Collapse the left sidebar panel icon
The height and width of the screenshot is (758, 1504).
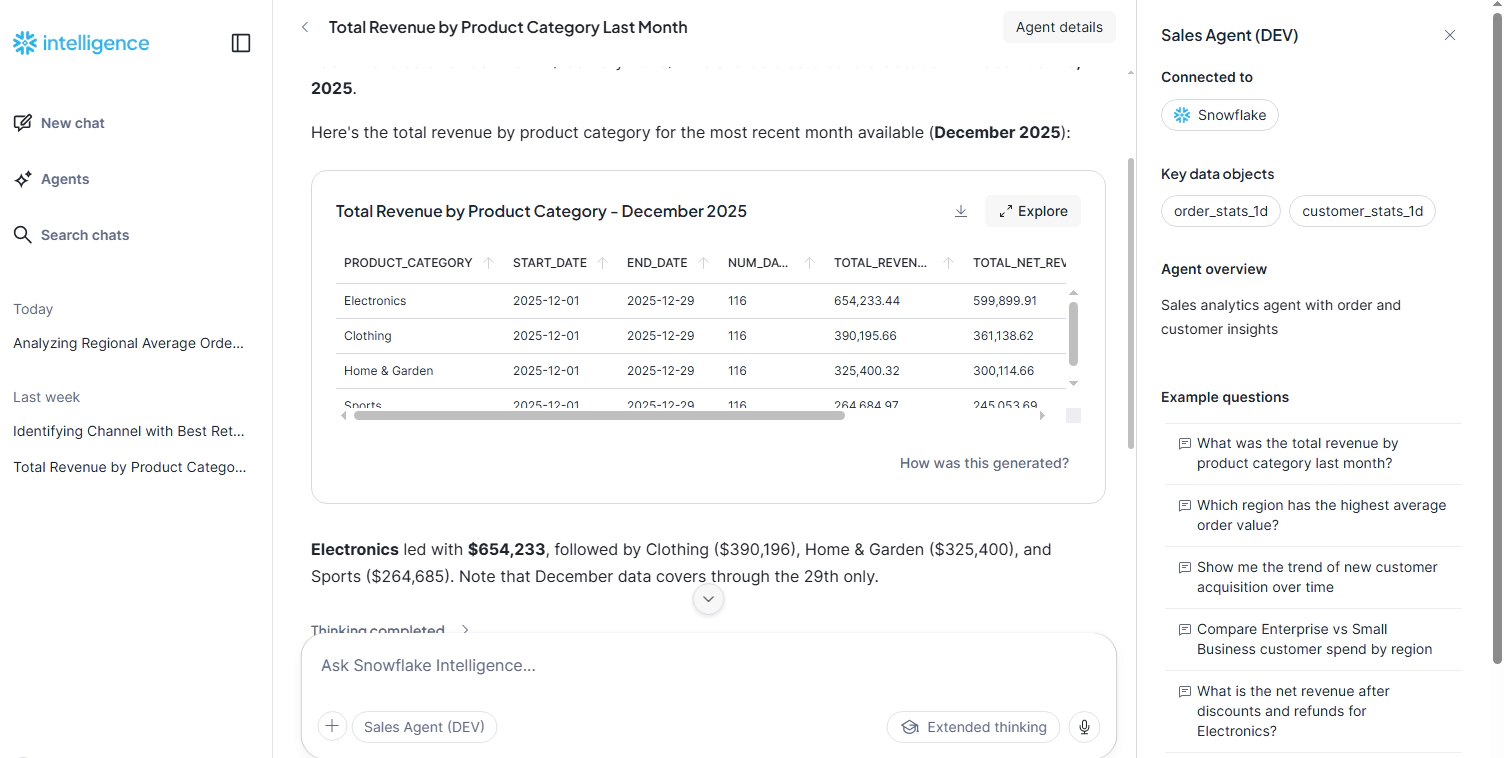coord(241,43)
